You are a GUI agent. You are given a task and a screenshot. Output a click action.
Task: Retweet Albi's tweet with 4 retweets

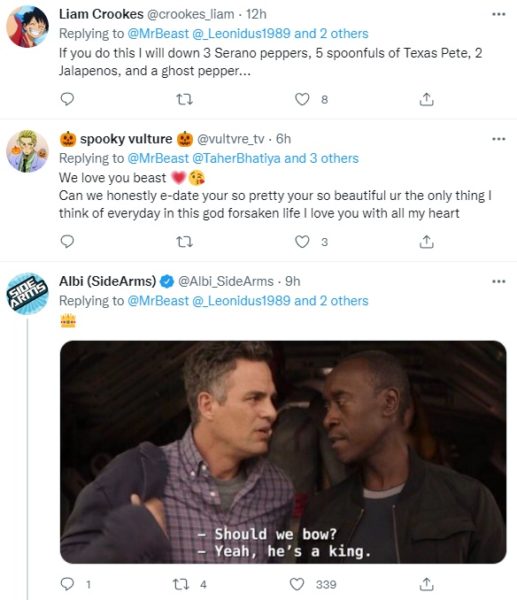tap(181, 584)
